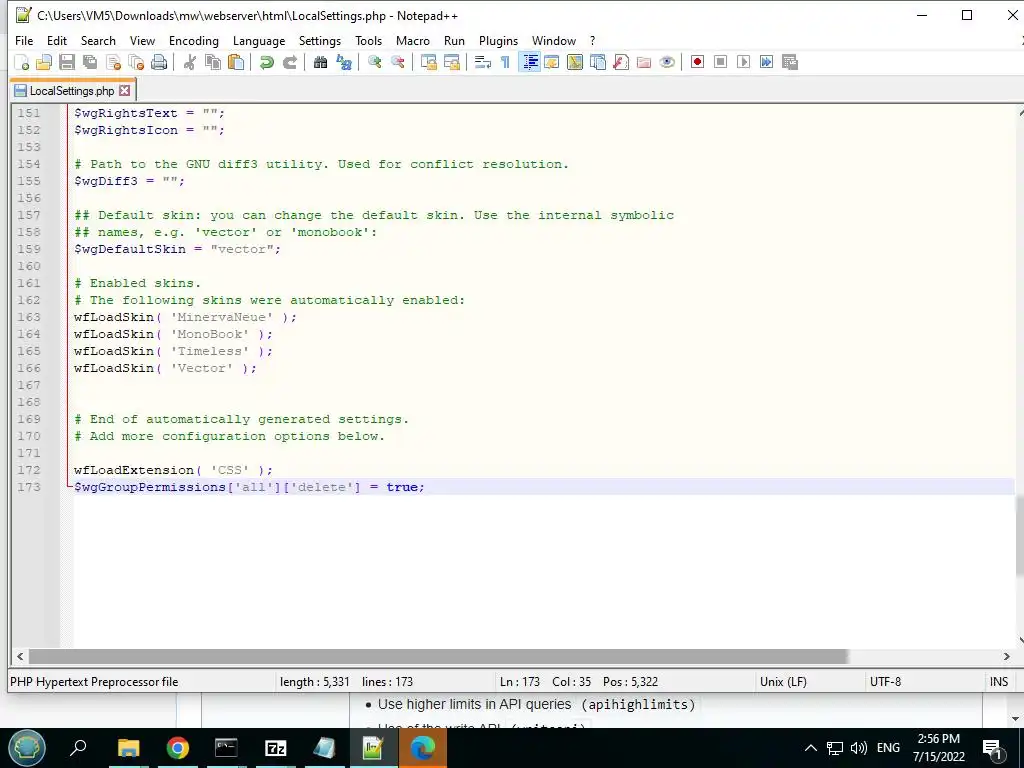Switch to Microsoft Edge in the taskbar
The image size is (1024, 768).
[423, 748]
